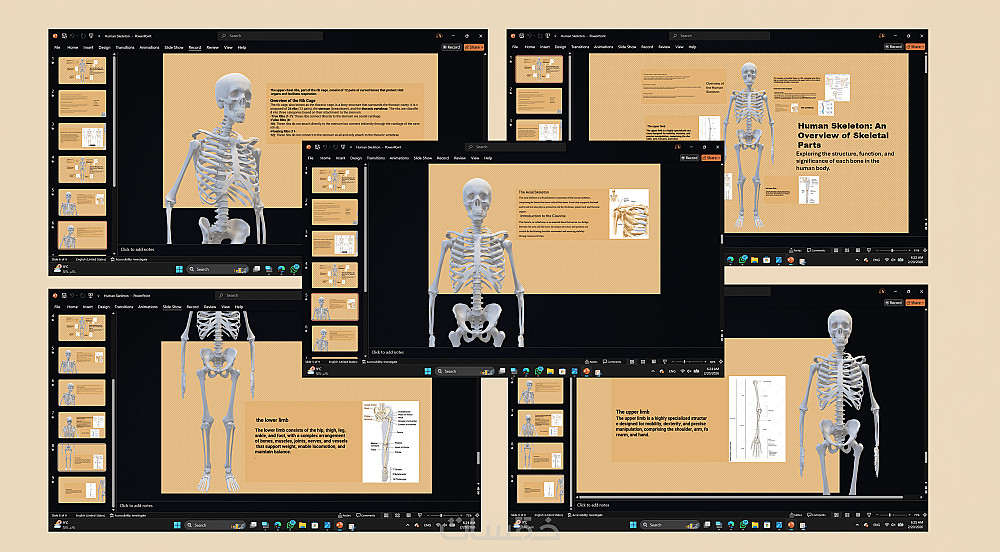Open Record tab in the rib cage window
1000x552 pixels.
(x=195, y=47)
